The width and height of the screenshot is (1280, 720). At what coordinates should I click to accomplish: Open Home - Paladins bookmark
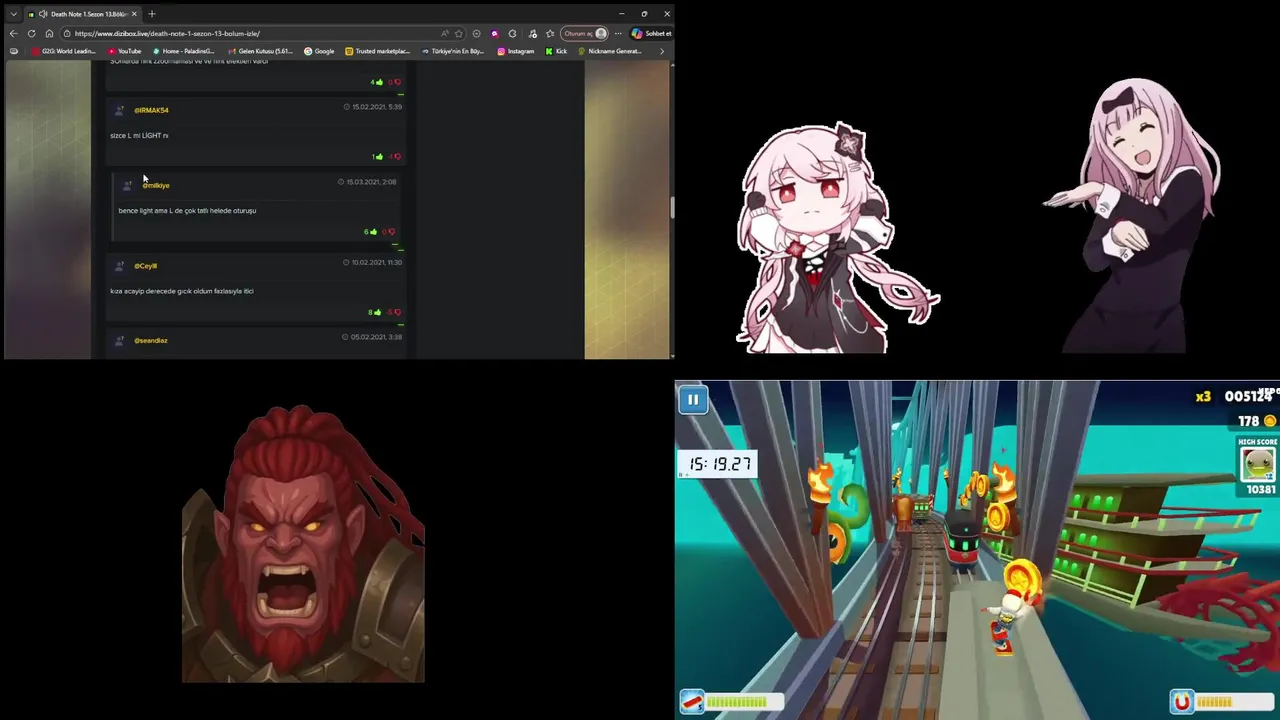[183, 51]
